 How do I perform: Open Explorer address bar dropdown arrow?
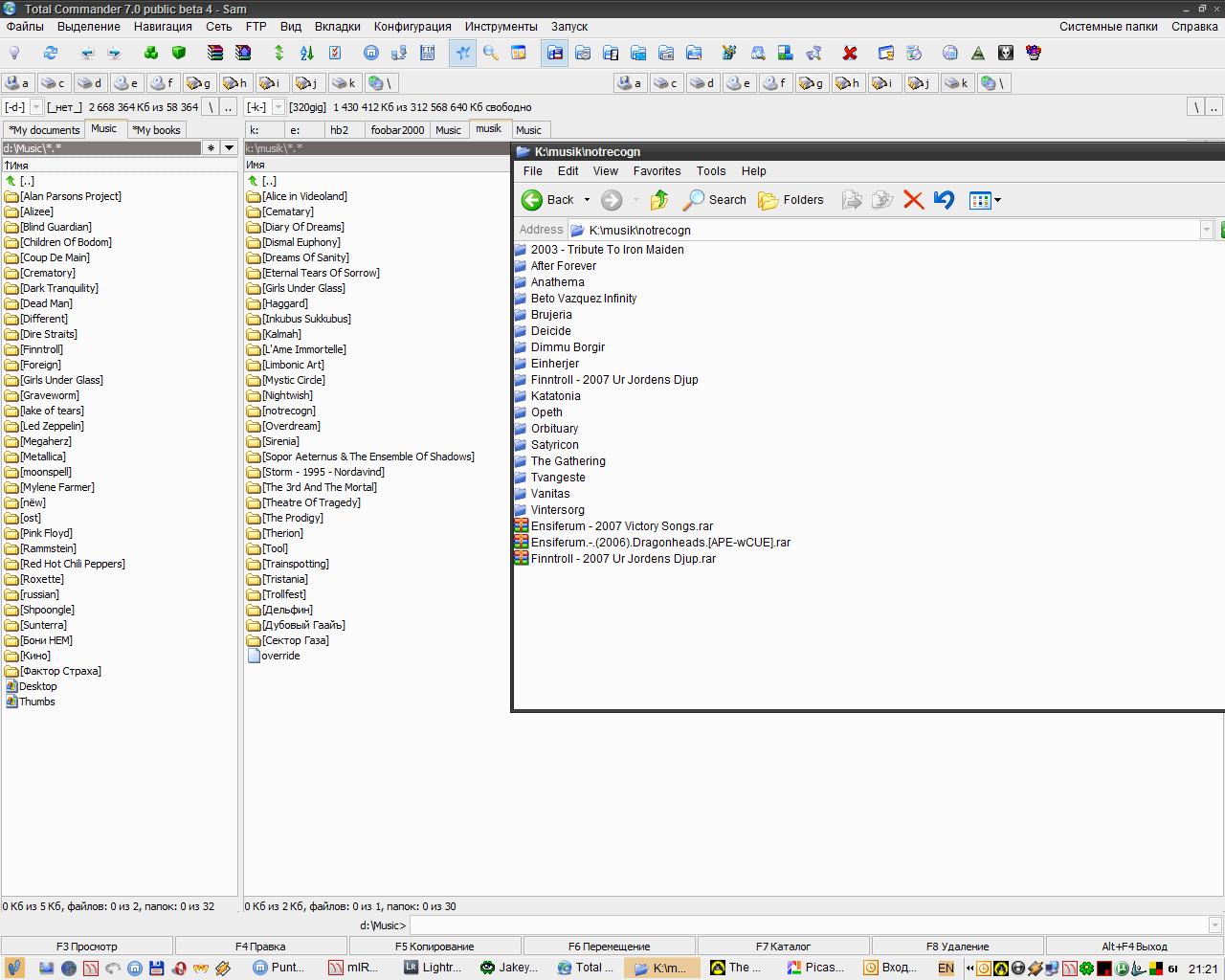point(1207,230)
